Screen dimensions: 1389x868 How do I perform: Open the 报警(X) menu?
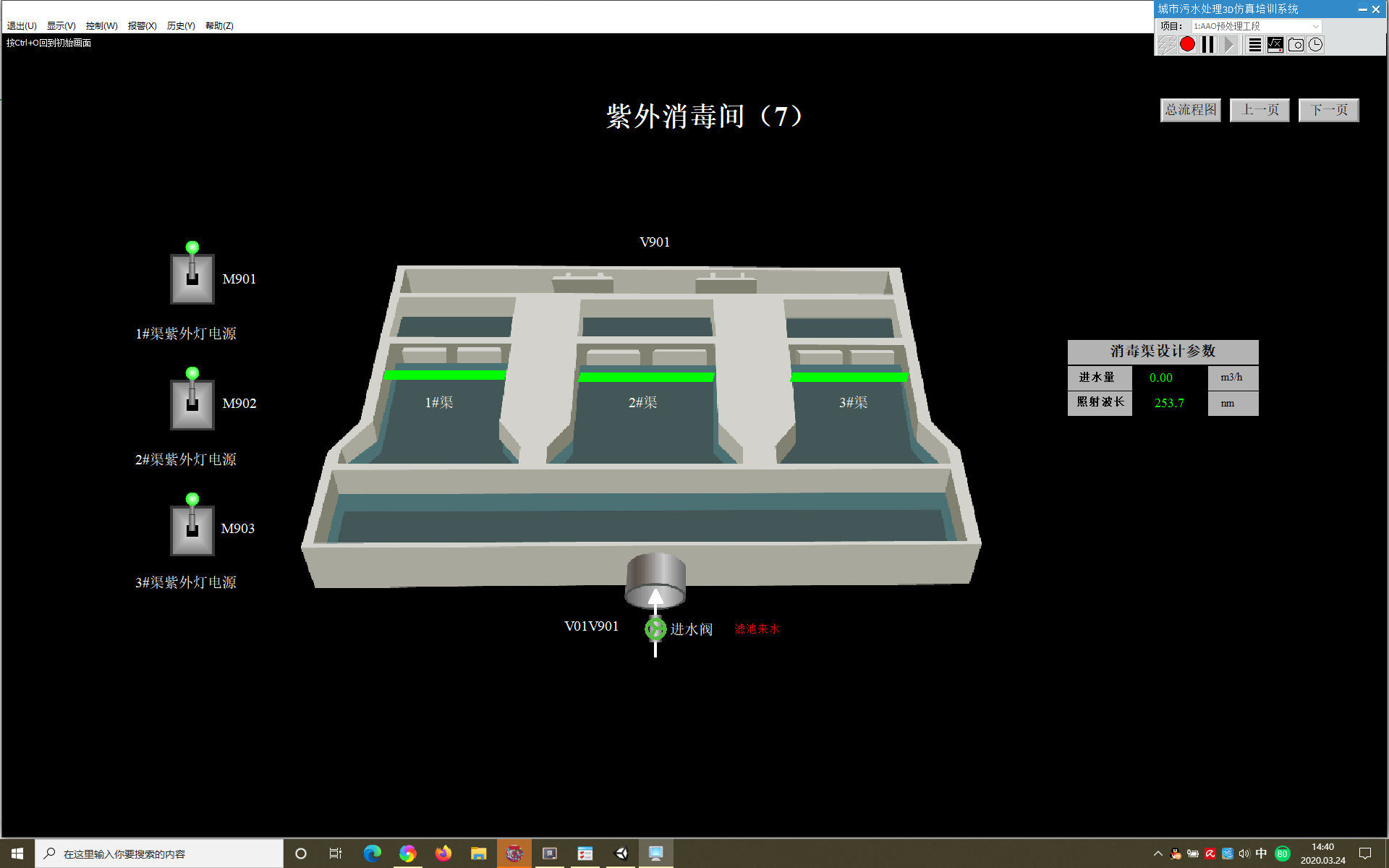(142, 25)
